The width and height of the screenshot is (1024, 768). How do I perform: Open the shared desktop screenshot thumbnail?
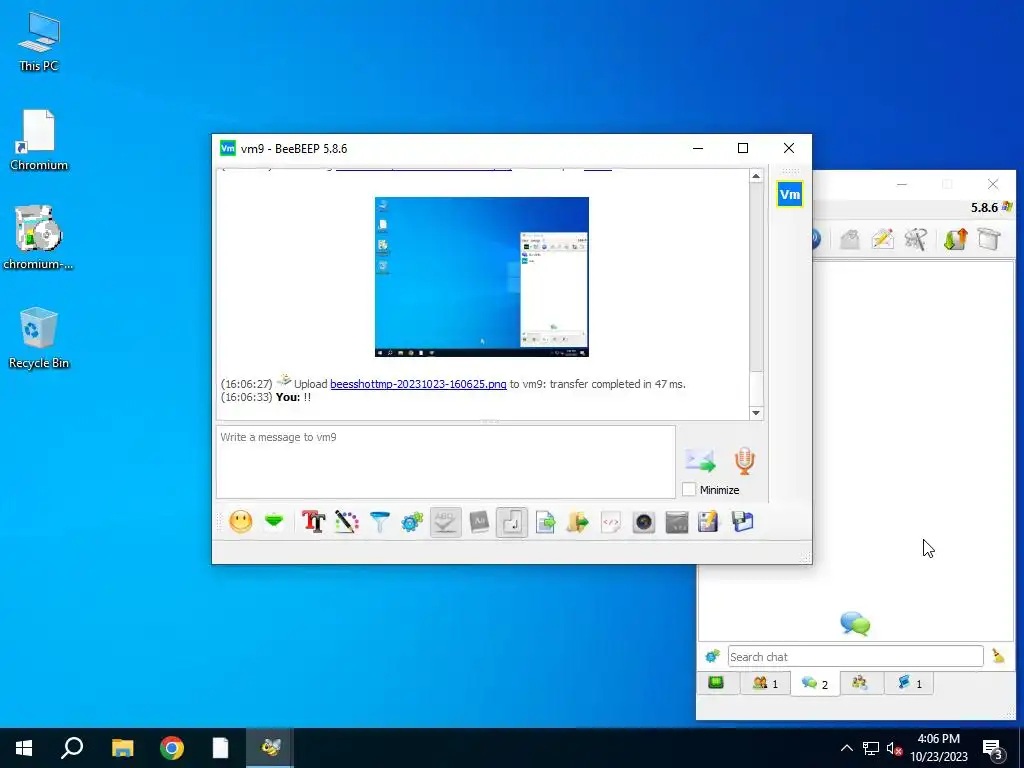[x=482, y=277]
